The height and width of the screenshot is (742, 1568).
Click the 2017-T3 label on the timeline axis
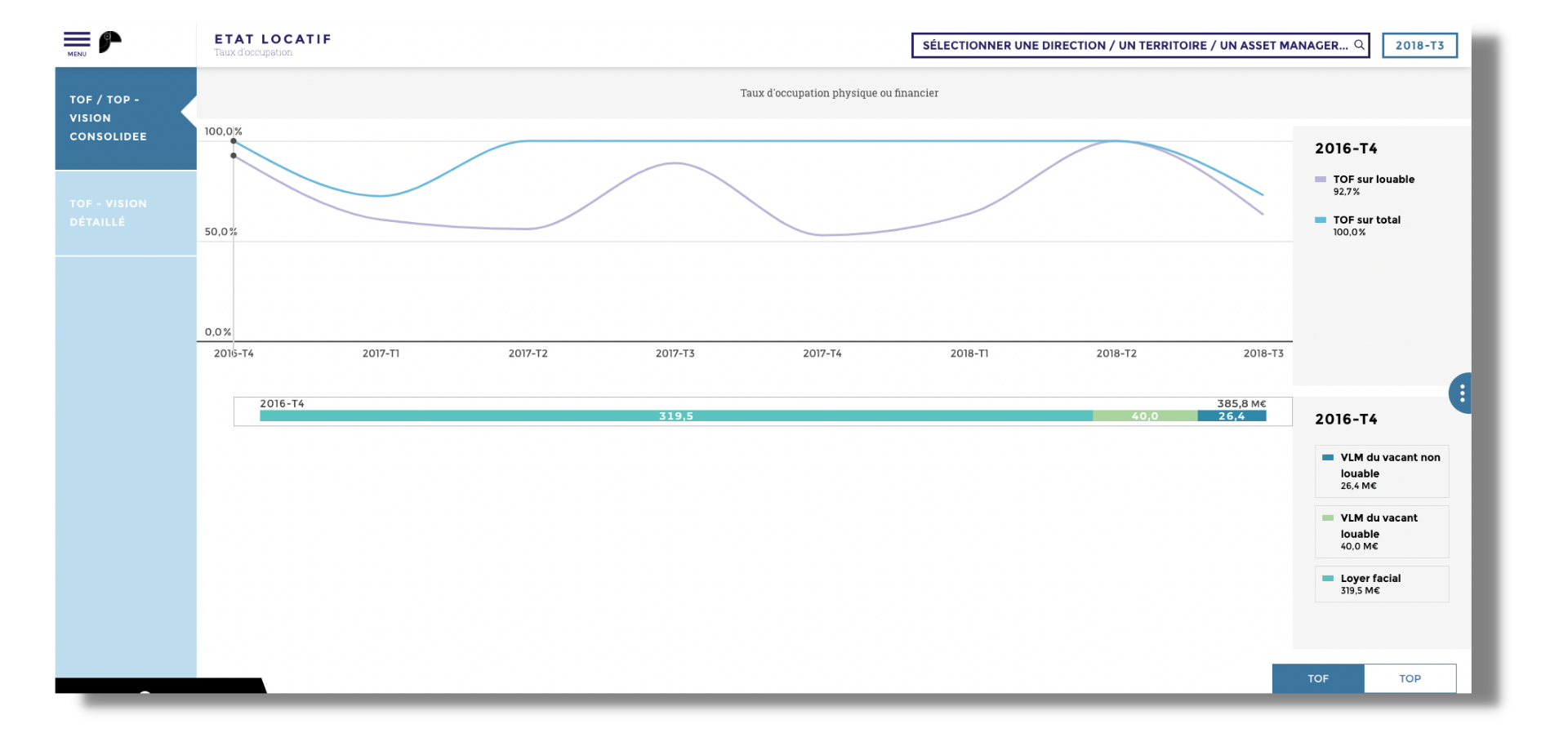675,353
